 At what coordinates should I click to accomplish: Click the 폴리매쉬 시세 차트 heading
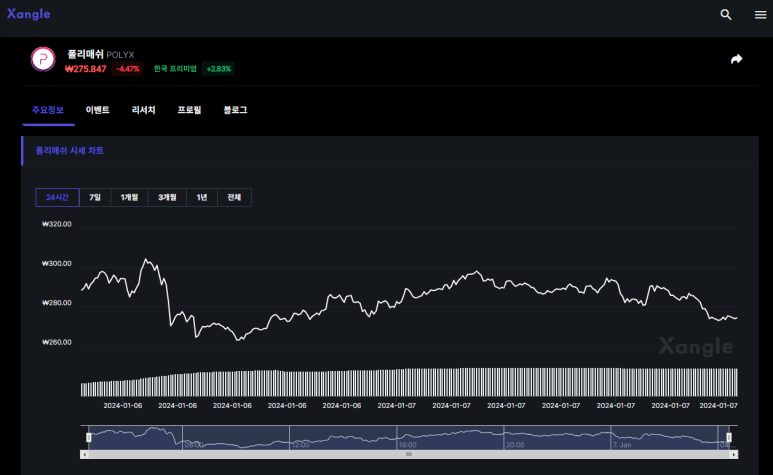[70, 151]
